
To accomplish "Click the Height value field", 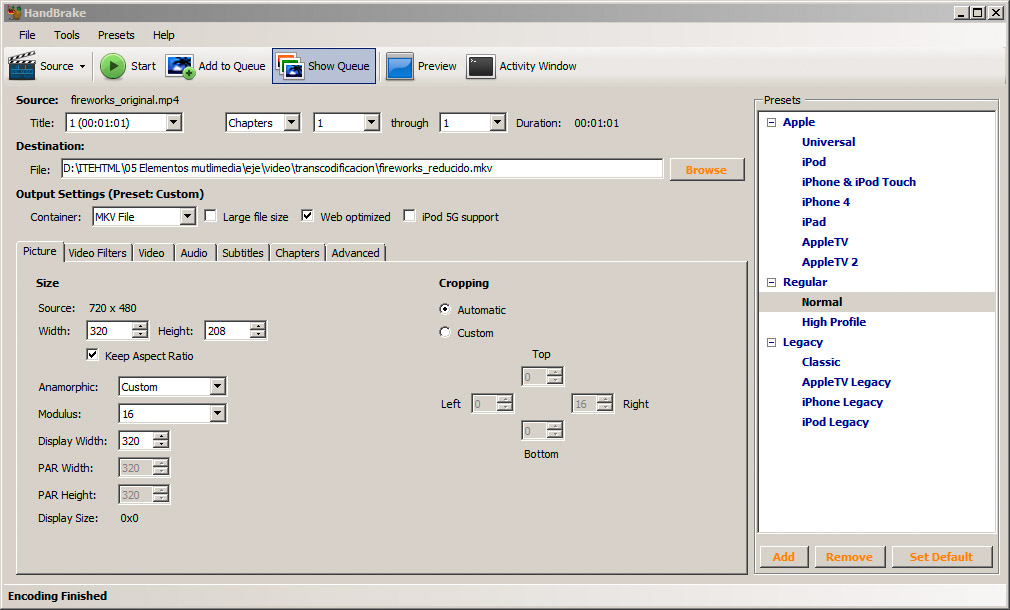I will (227, 331).
